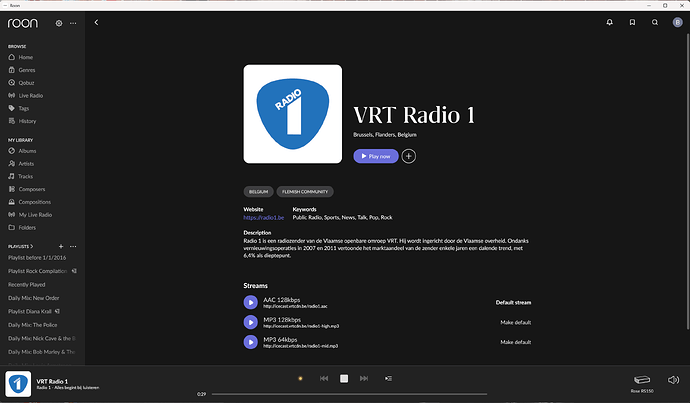Make MP3 128kbps the default stream
Screen dimensions: 690x403
(516, 322)
